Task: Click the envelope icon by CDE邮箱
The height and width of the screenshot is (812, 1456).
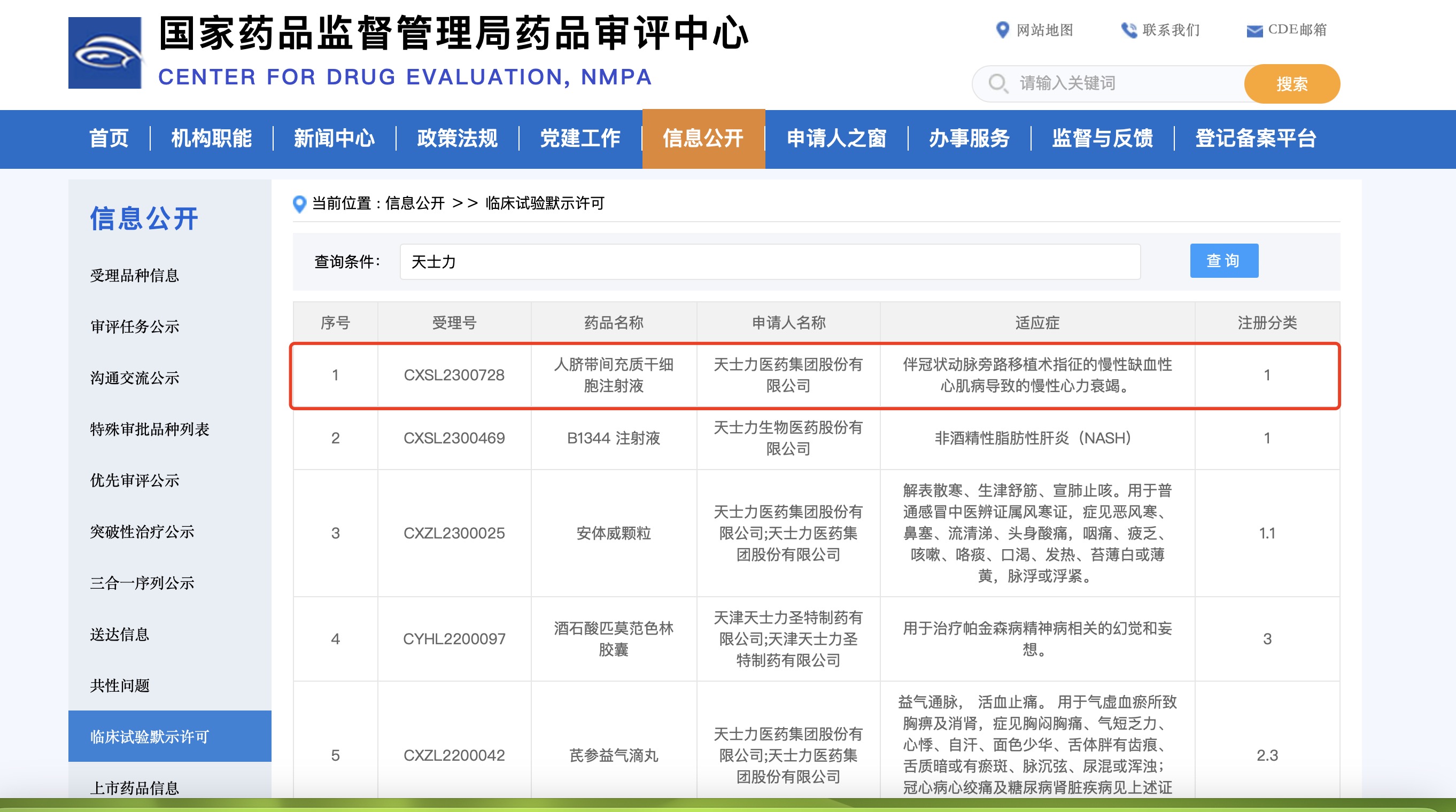Action: tap(1254, 31)
